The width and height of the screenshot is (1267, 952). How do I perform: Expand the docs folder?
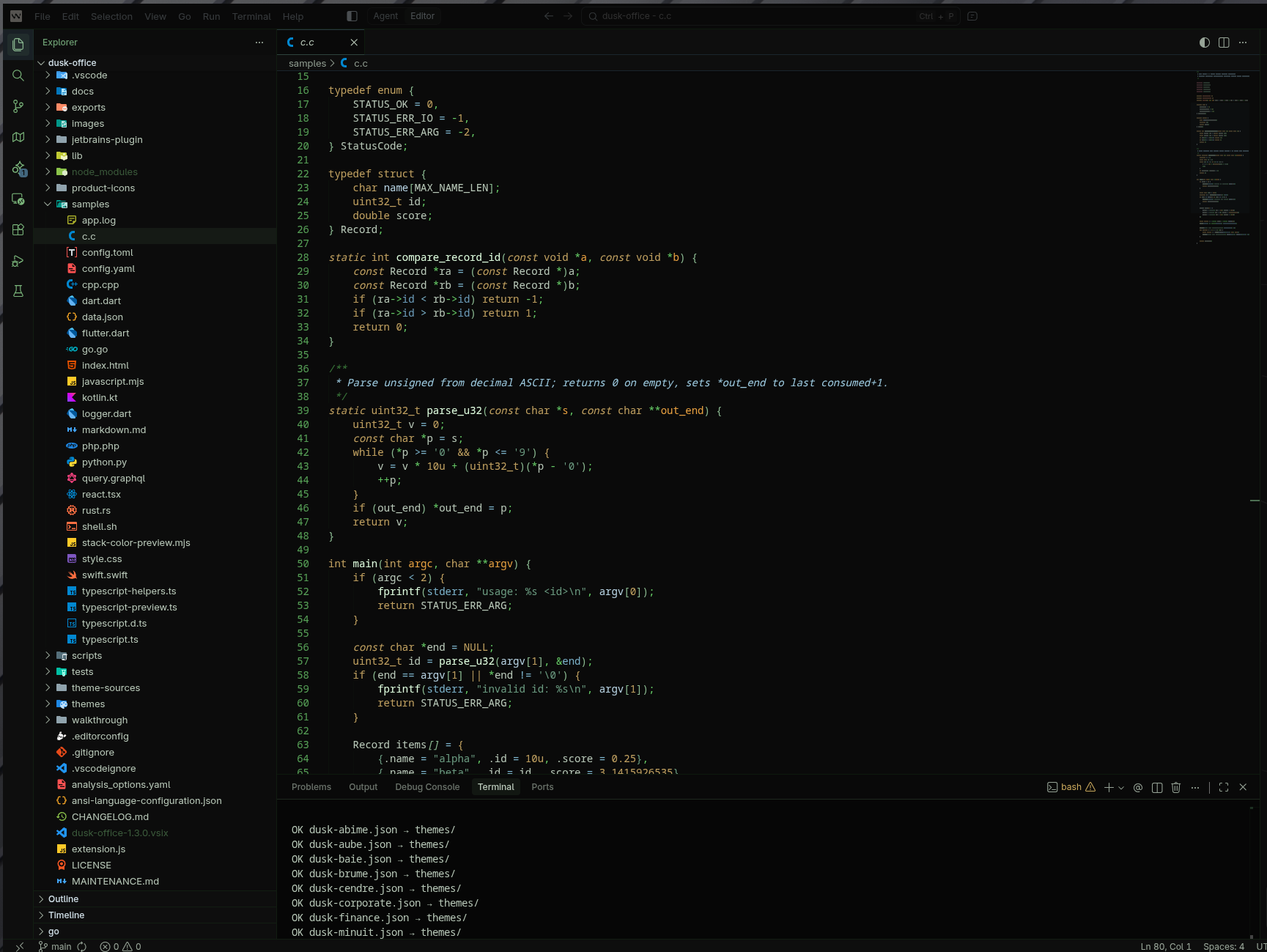click(155, 92)
